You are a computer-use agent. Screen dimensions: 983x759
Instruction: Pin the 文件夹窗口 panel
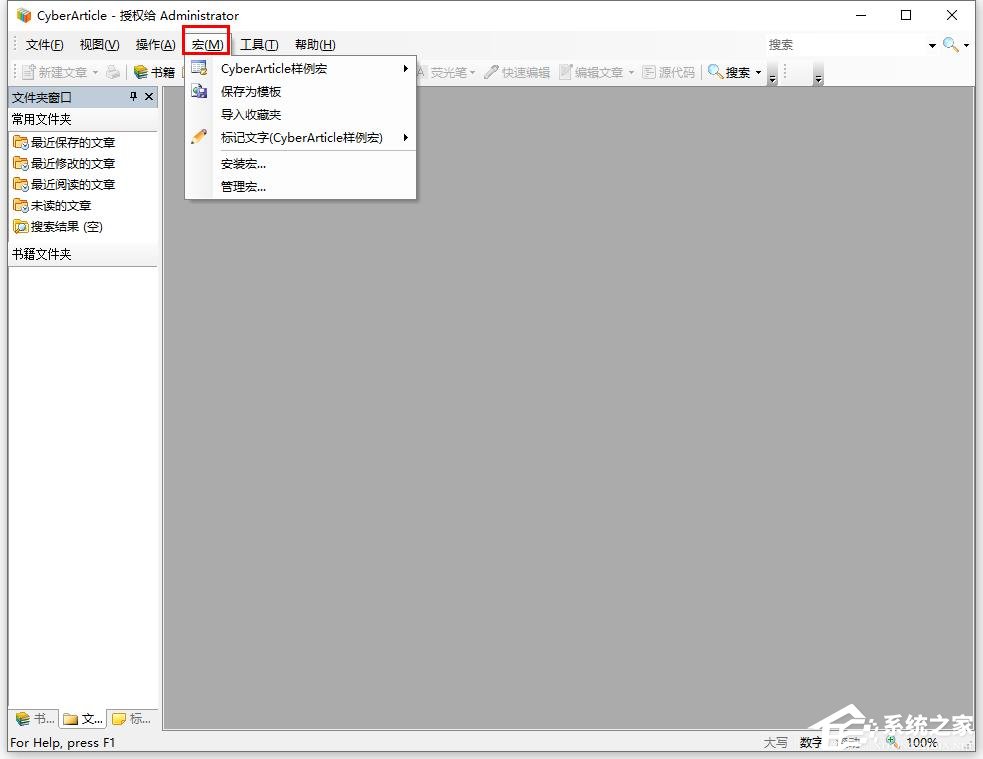click(x=133, y=97)
